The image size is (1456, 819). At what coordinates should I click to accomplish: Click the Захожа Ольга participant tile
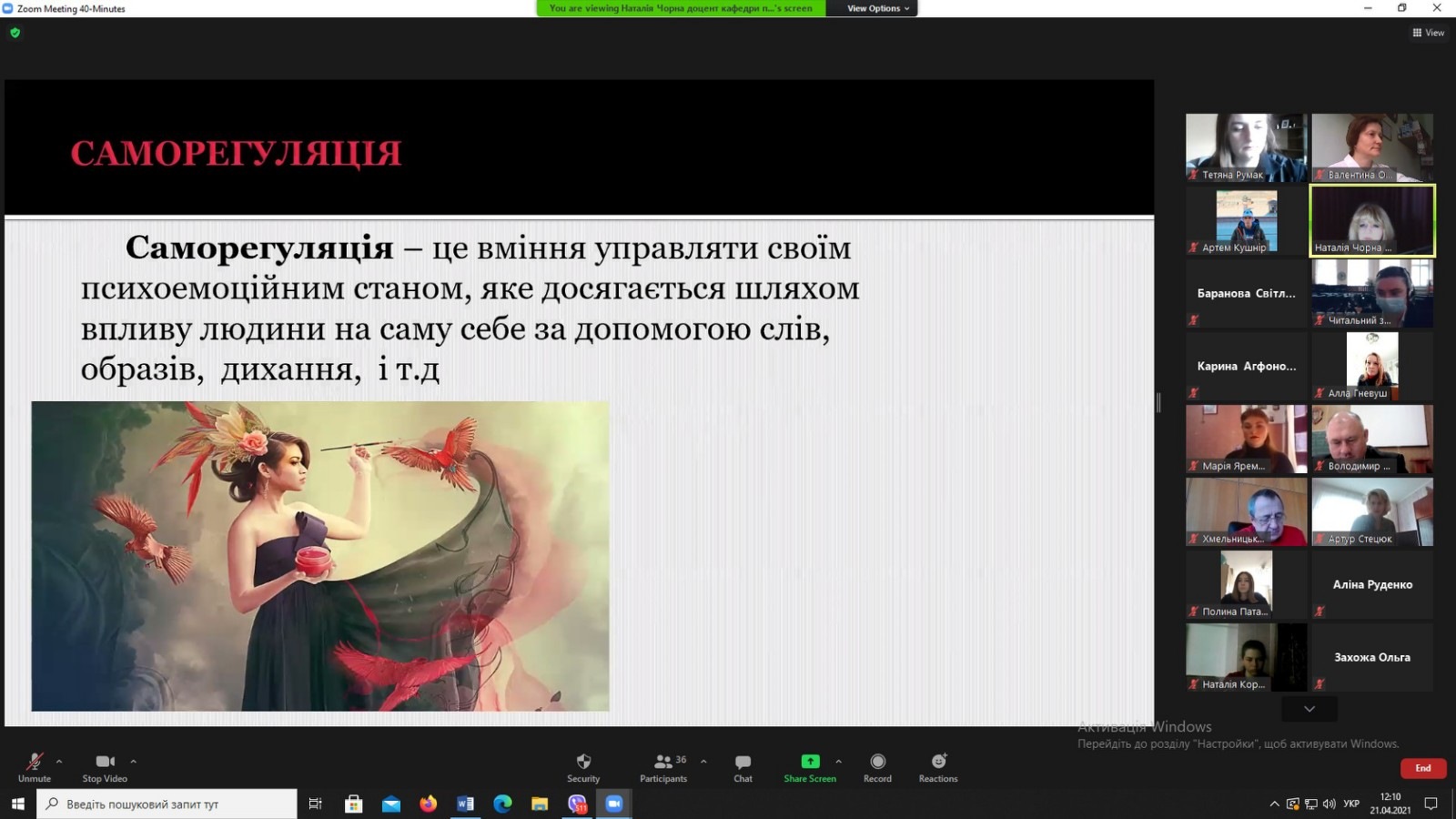(x=1372, y=657)
